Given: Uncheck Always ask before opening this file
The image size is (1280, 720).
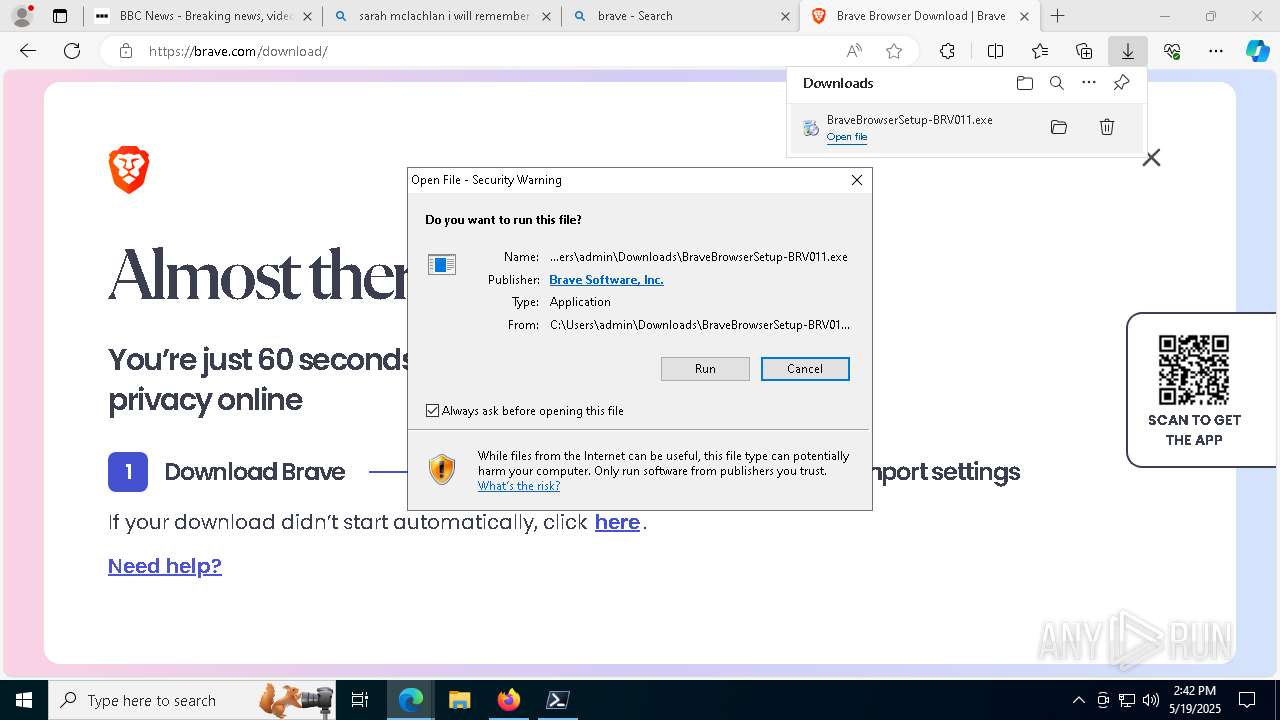Looking at the screenshot, I should click(x=433, y=411).
